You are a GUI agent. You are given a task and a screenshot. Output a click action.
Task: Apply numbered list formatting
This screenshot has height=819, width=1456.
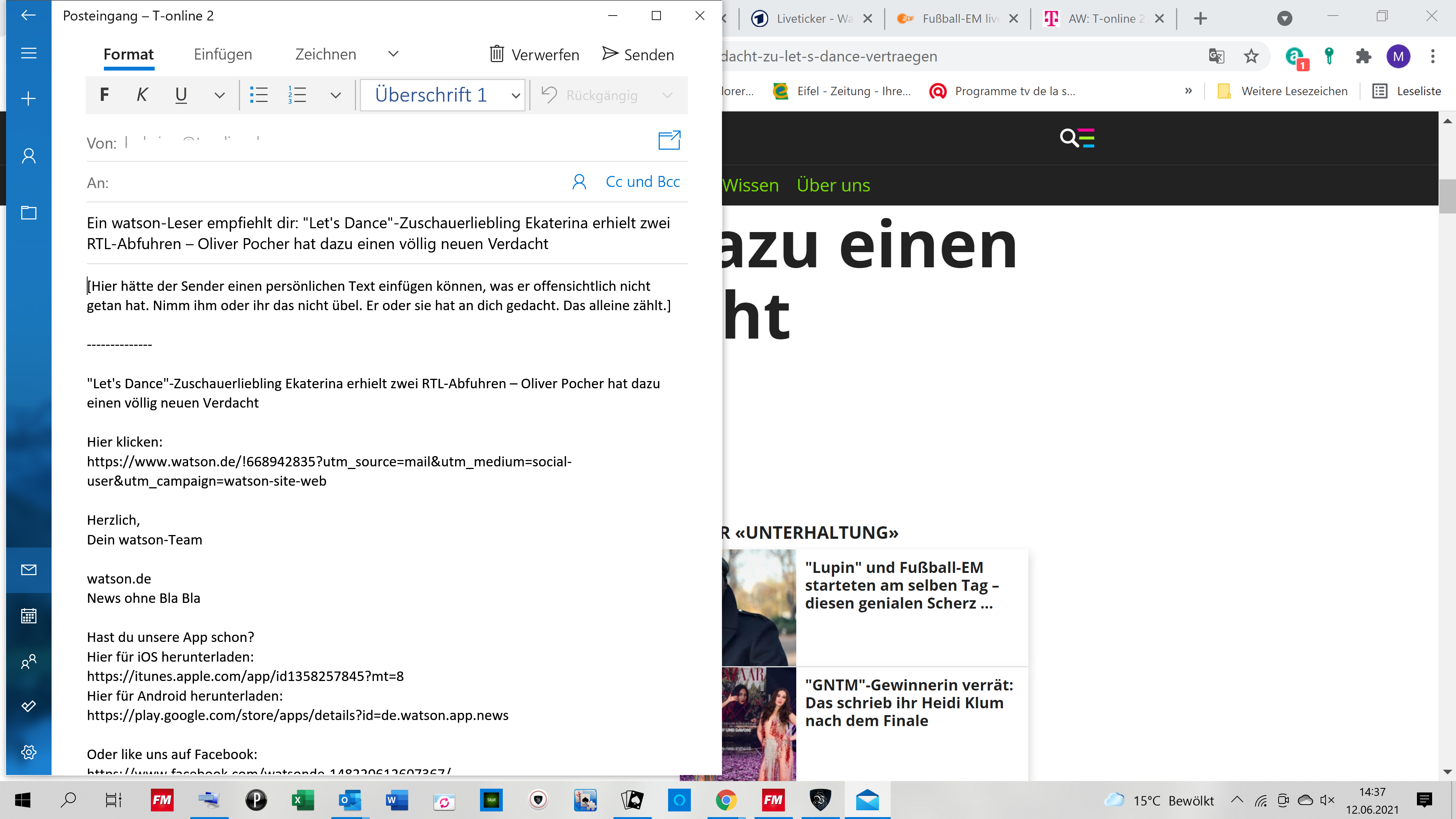pos(297,94)
